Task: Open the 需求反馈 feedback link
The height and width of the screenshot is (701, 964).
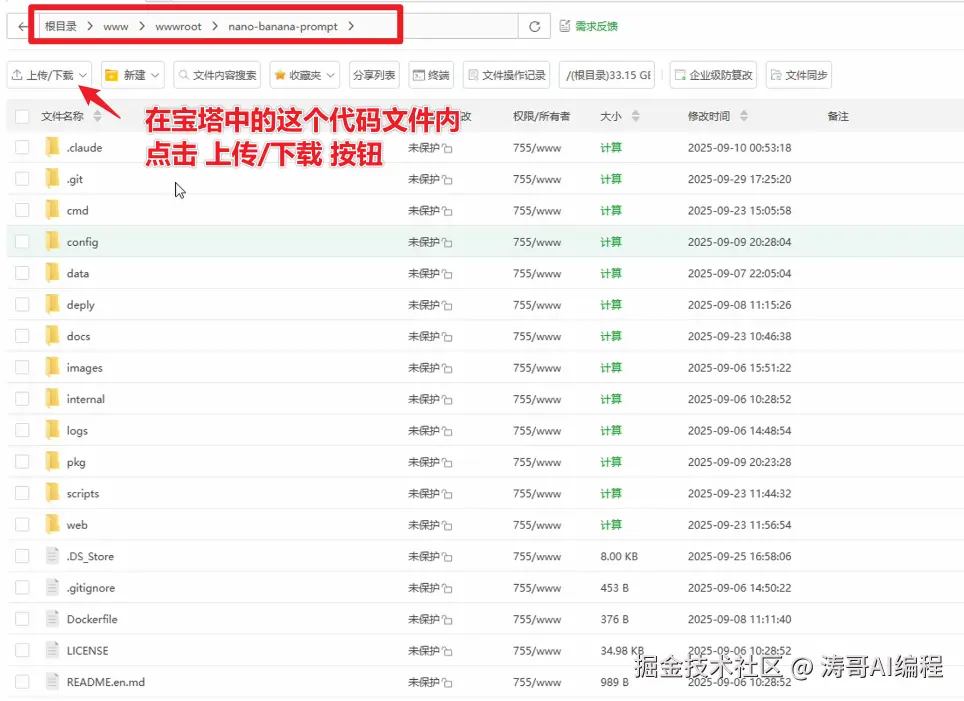Action: (588, 26)
